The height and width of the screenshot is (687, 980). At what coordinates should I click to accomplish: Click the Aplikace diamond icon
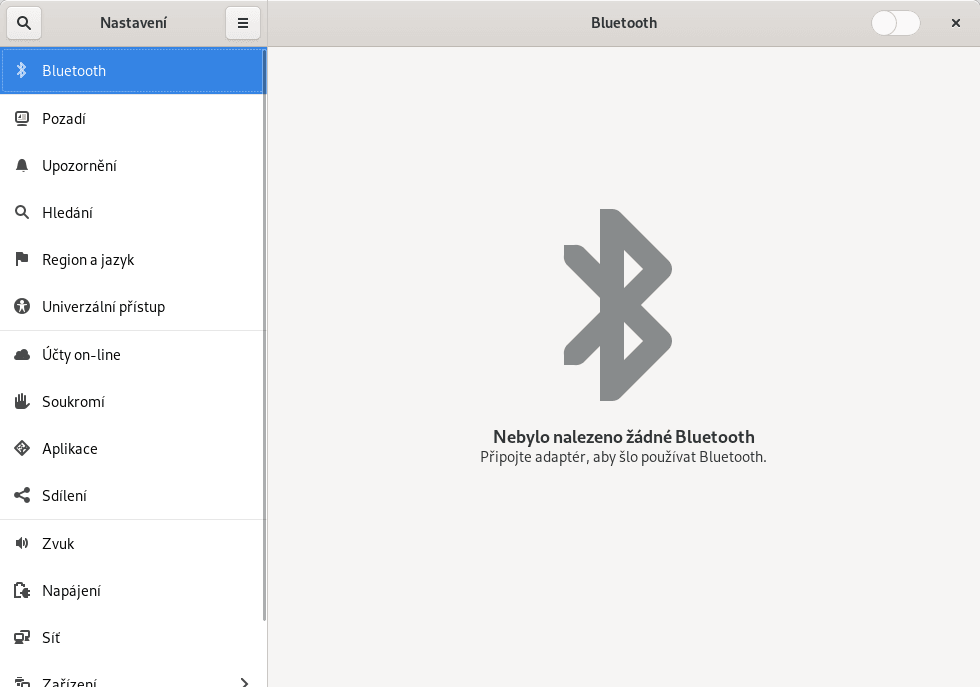(x=22, y=448)
